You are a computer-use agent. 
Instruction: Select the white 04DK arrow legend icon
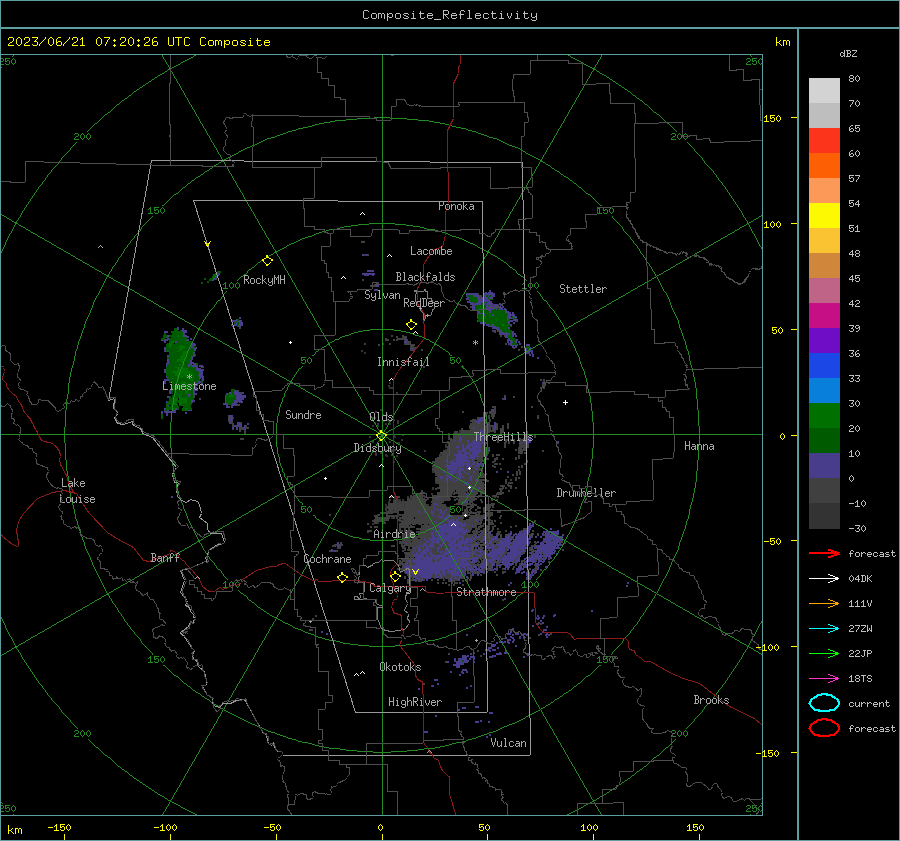point(824,578)
